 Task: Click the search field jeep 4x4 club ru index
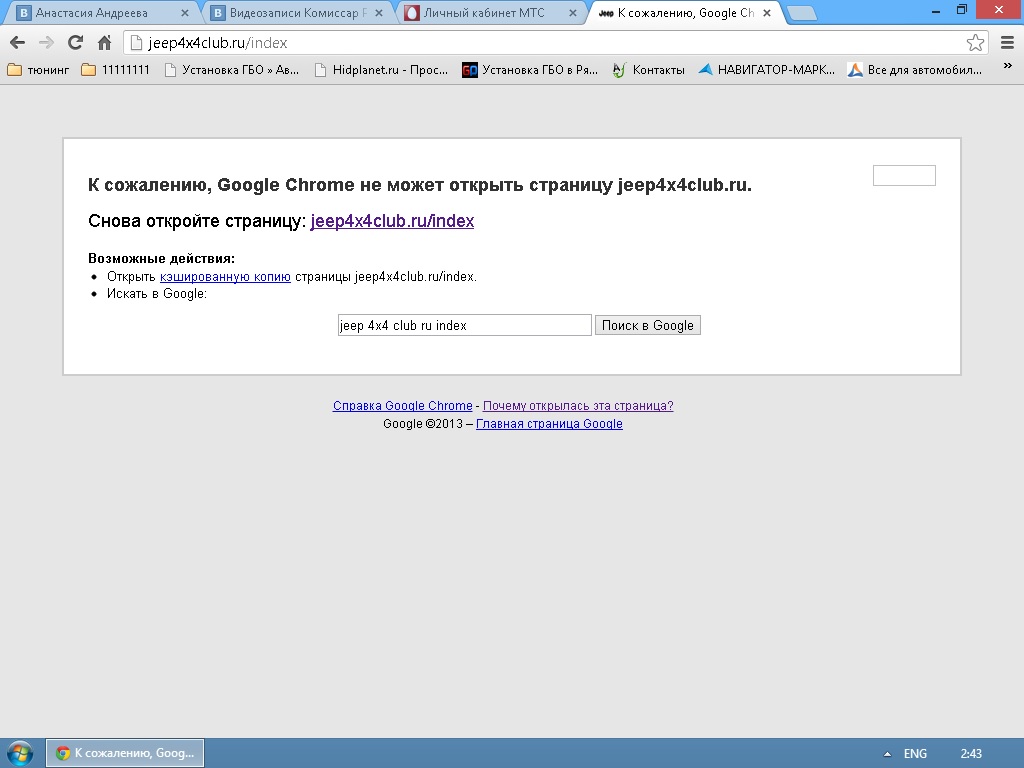[464, 325]
